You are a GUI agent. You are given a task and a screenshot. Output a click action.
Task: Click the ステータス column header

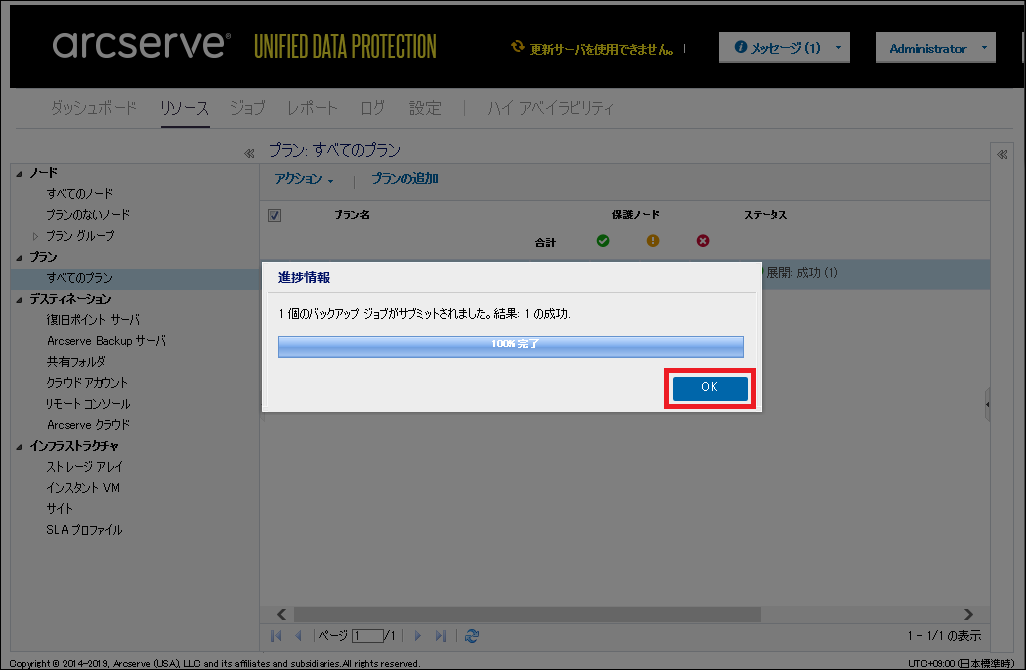[x=766, y=215]
